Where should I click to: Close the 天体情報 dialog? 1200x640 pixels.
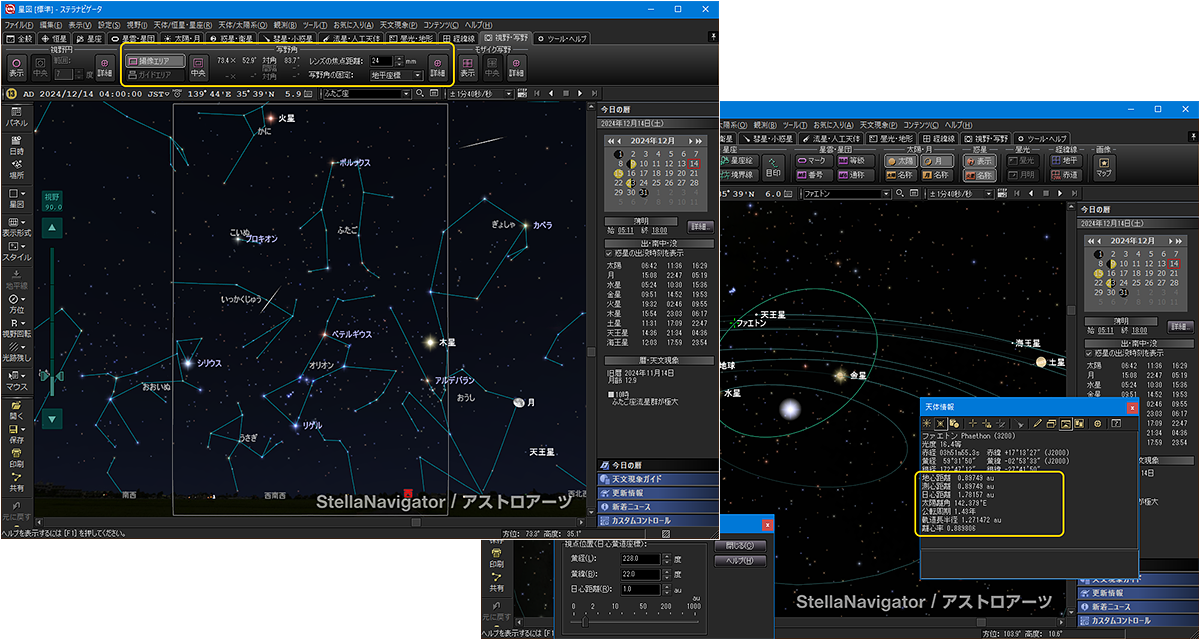[1132, 408]
